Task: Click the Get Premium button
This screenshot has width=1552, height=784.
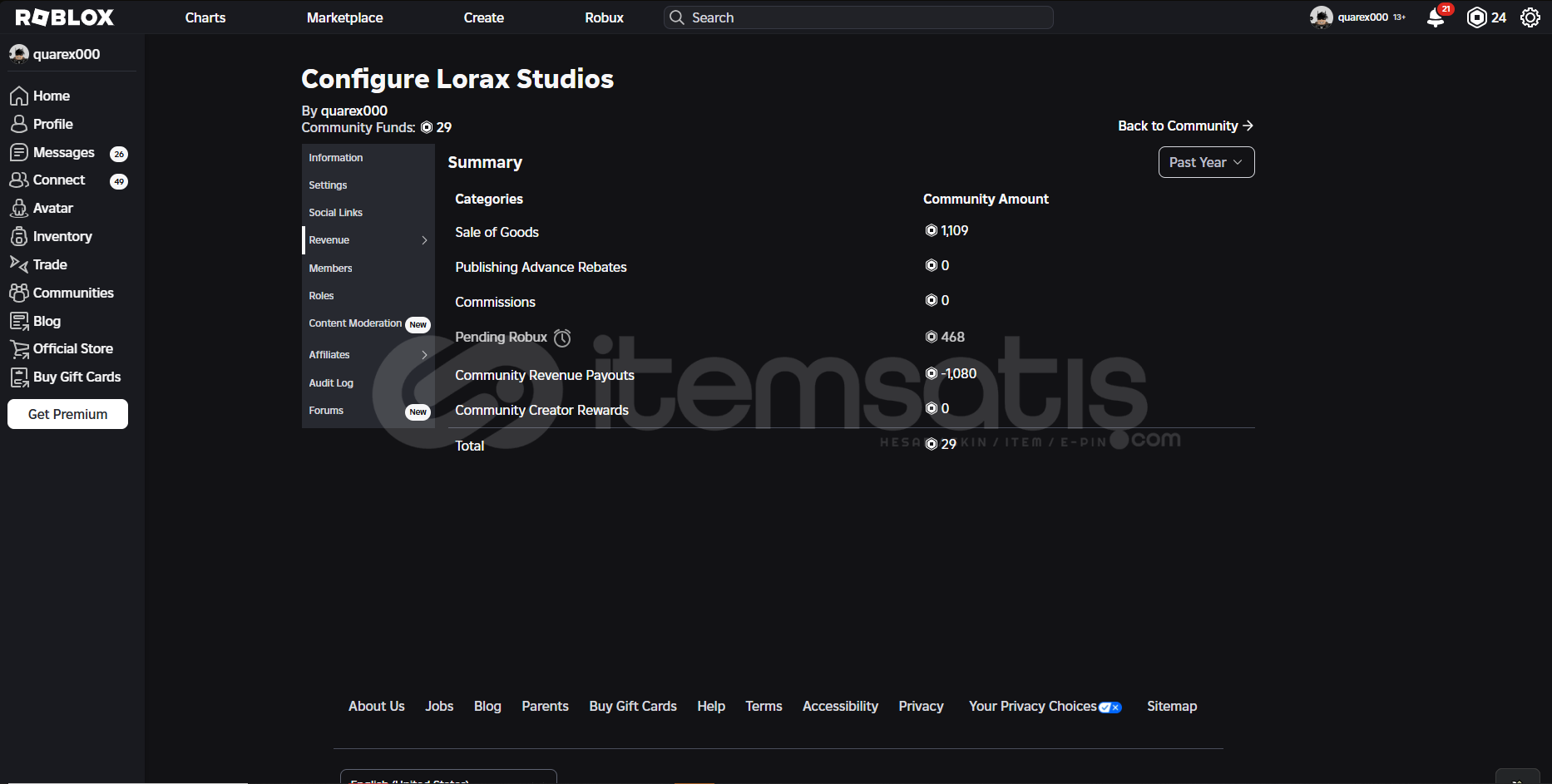Action: click(x=67, y=414)
